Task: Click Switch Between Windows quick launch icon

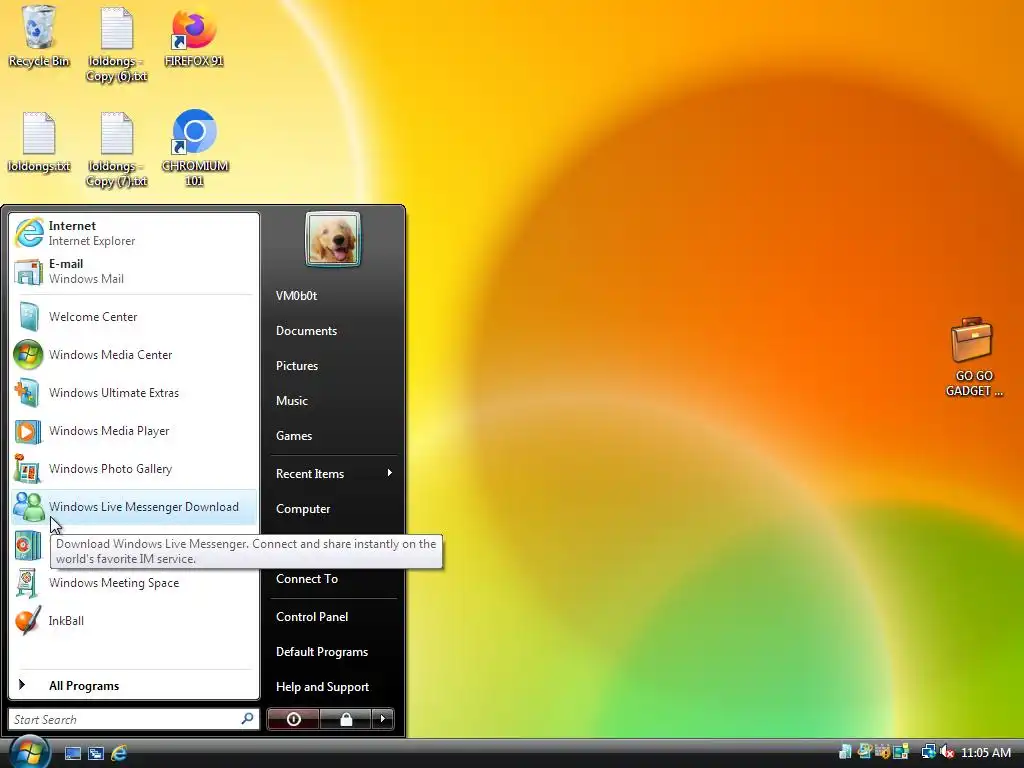Action: [x=96, y=754]
